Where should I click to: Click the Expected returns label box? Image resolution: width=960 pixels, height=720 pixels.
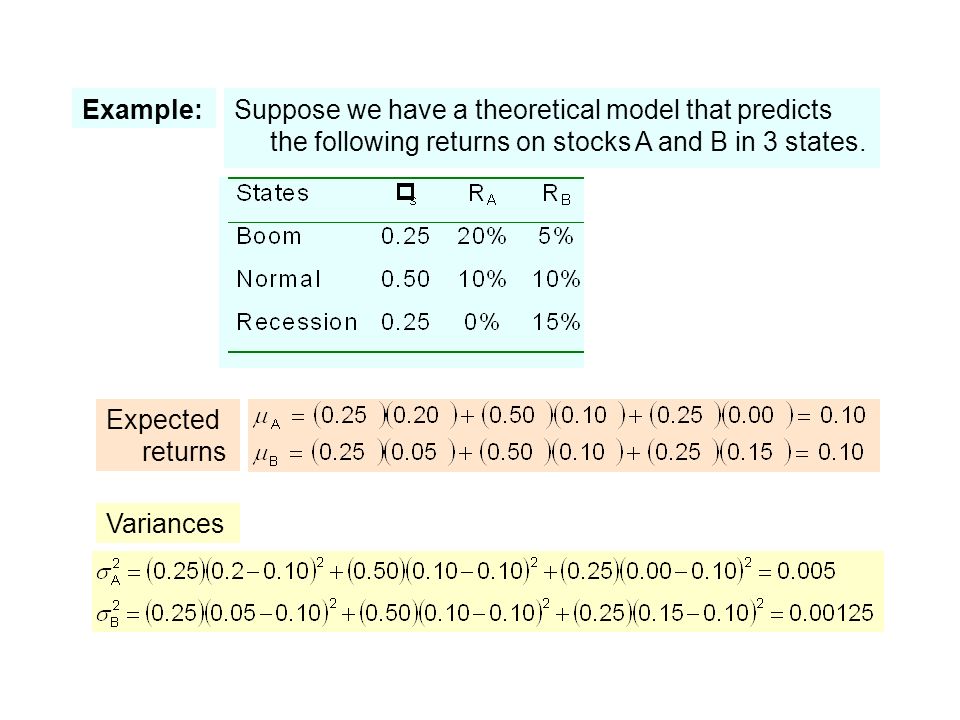167,435
